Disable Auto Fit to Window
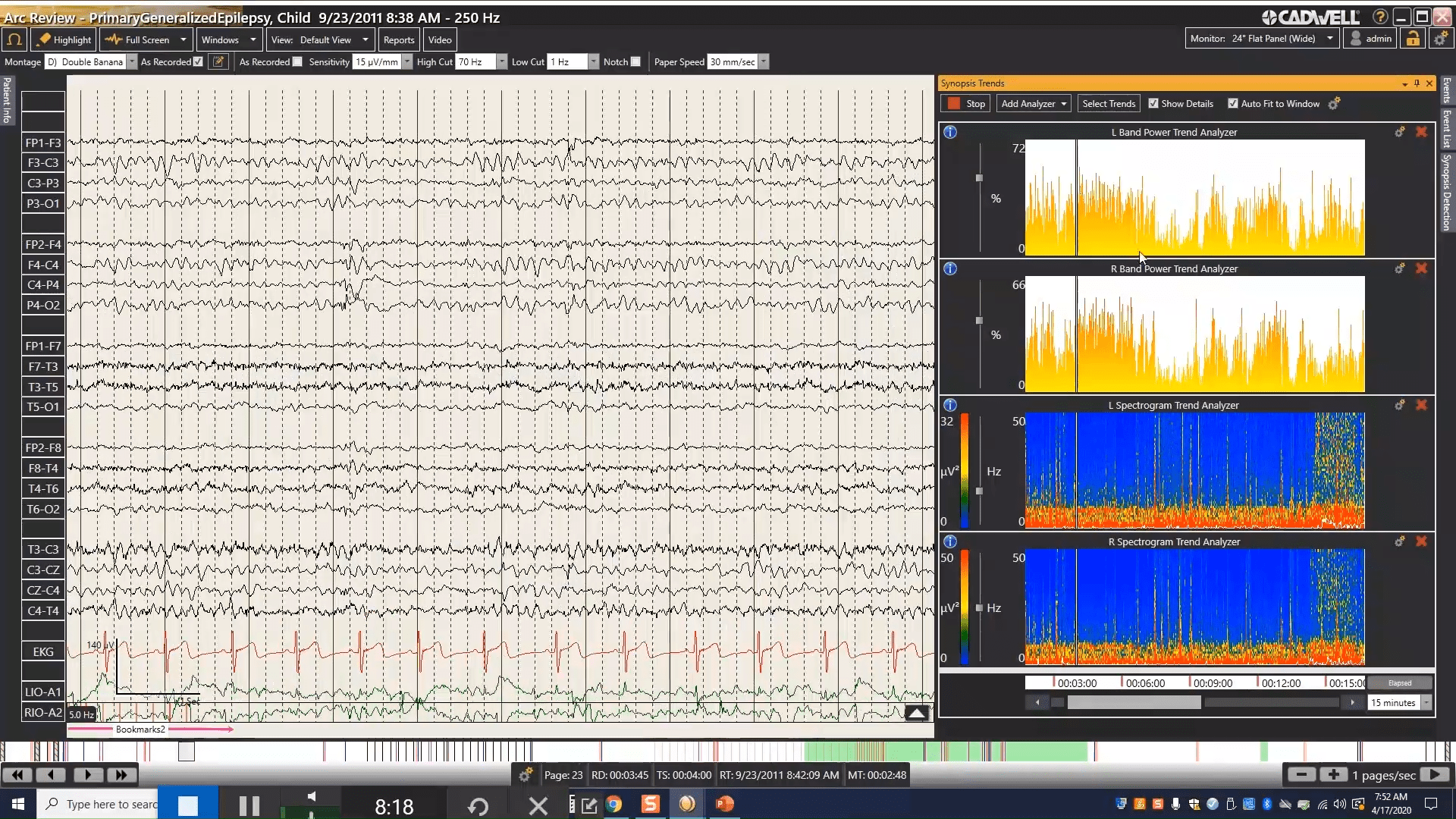1456x819 pixels. coord(1234,103)
